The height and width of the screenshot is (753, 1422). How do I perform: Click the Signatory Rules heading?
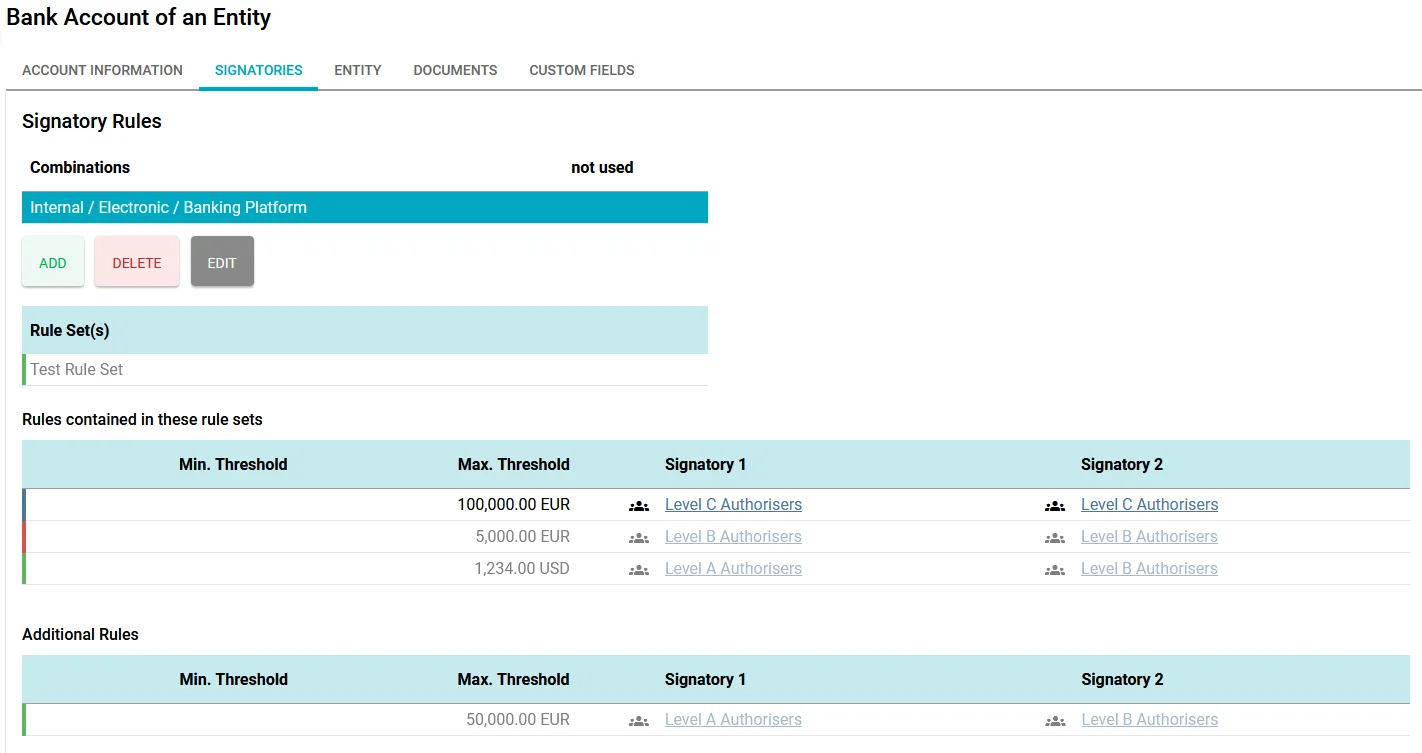pyautogui.click(x=92, y=121)
